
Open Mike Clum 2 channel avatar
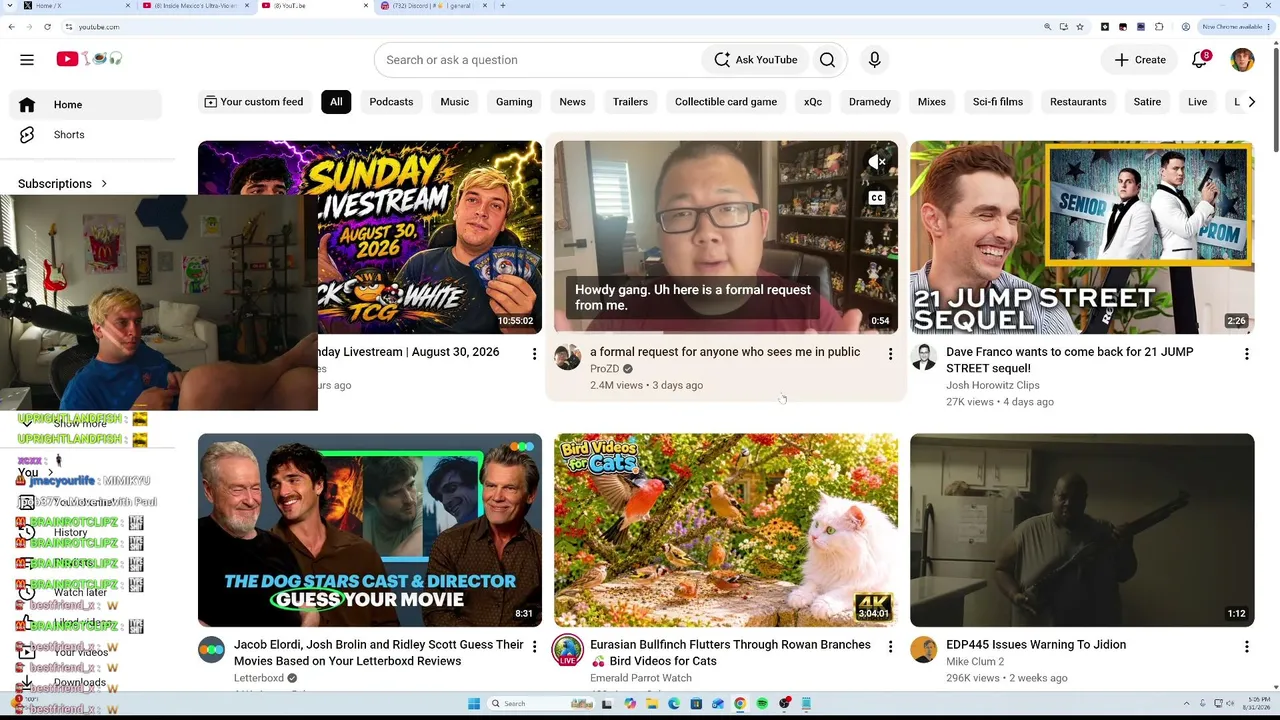(923, 650)
